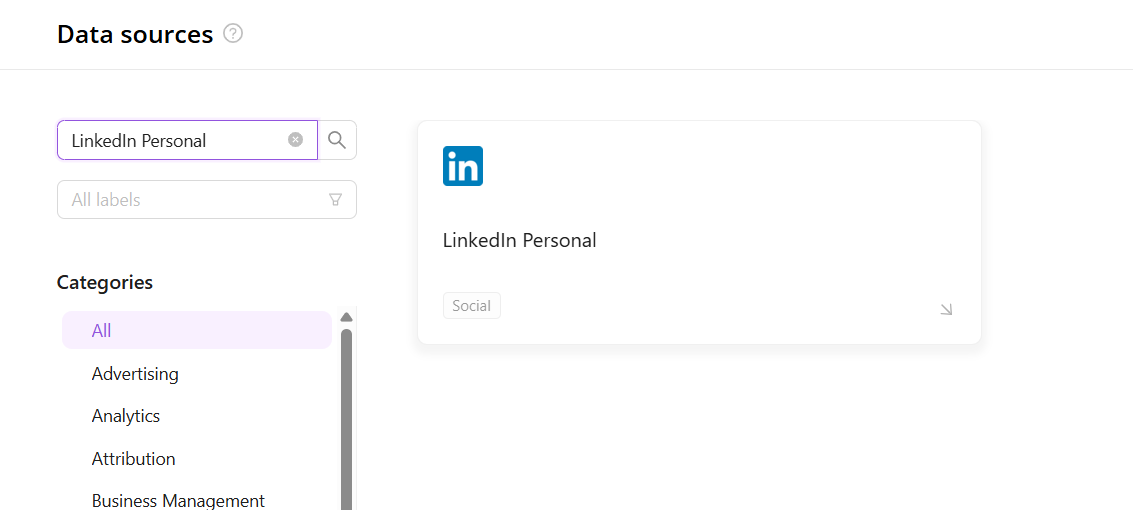The width and height of the screenshot is (1133, 510).
Task: Click the Categories section heading
Action: (x=105, y=283)
